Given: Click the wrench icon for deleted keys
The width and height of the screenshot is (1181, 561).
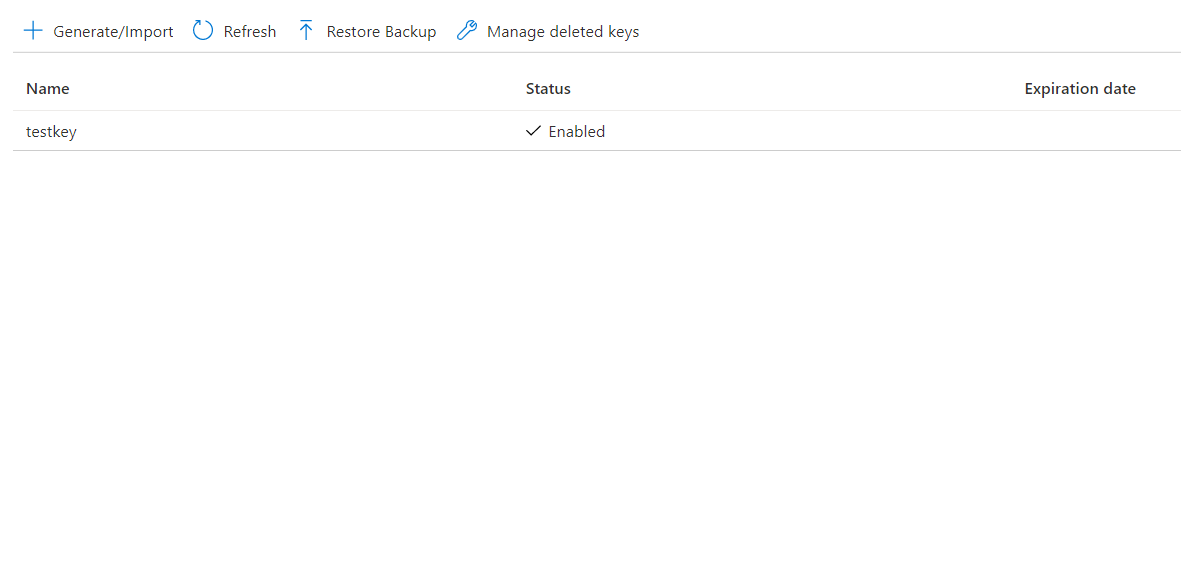Looking at the screenshot, I should (466, 31).
